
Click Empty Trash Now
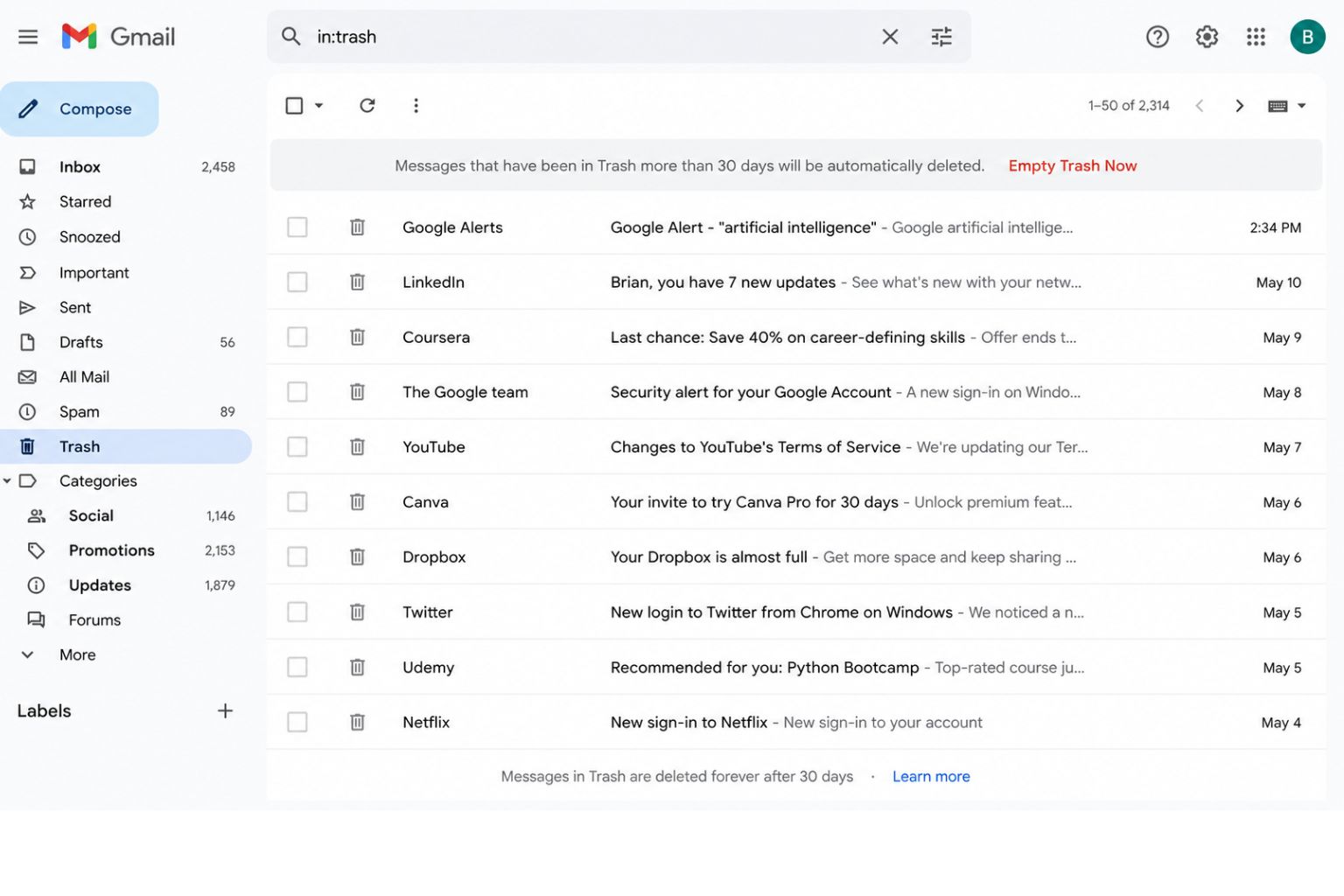click(1072, 166)
